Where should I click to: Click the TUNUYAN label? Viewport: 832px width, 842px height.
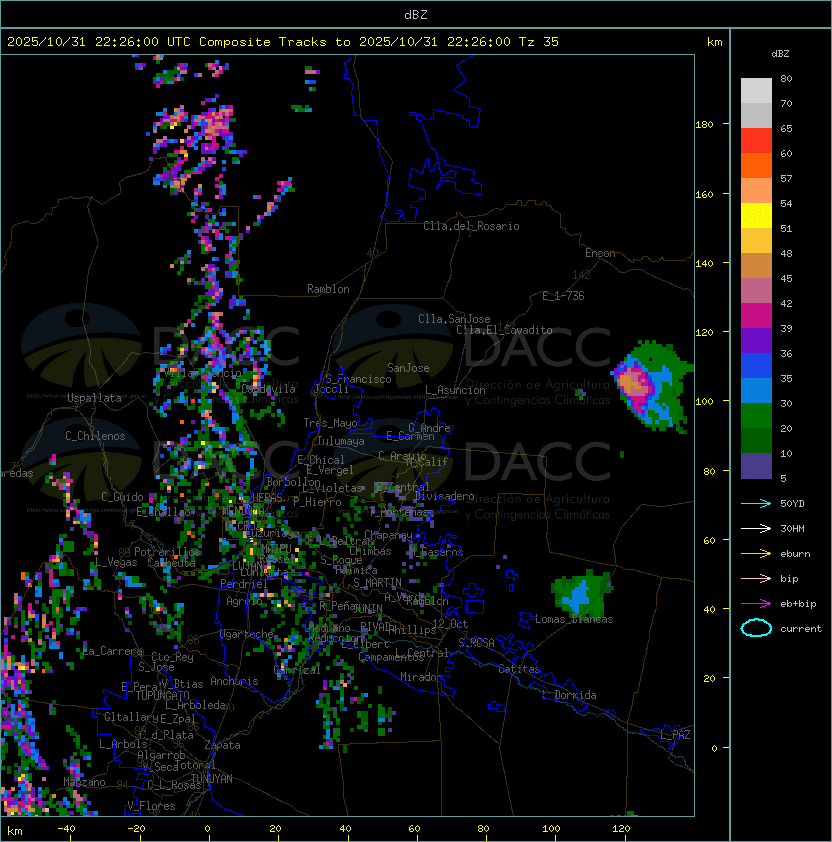coord(212,779)
